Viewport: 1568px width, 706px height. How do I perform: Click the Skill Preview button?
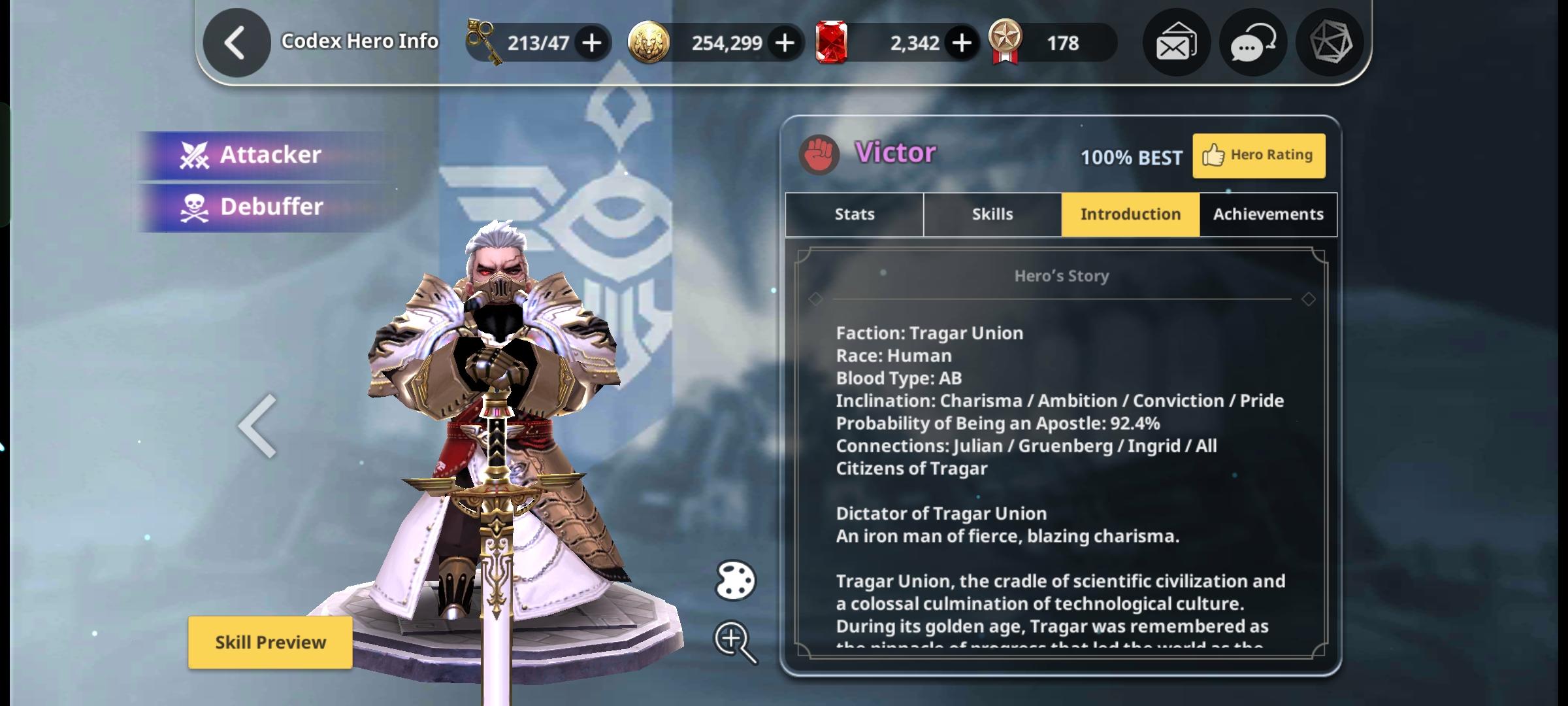click(270, 643)
